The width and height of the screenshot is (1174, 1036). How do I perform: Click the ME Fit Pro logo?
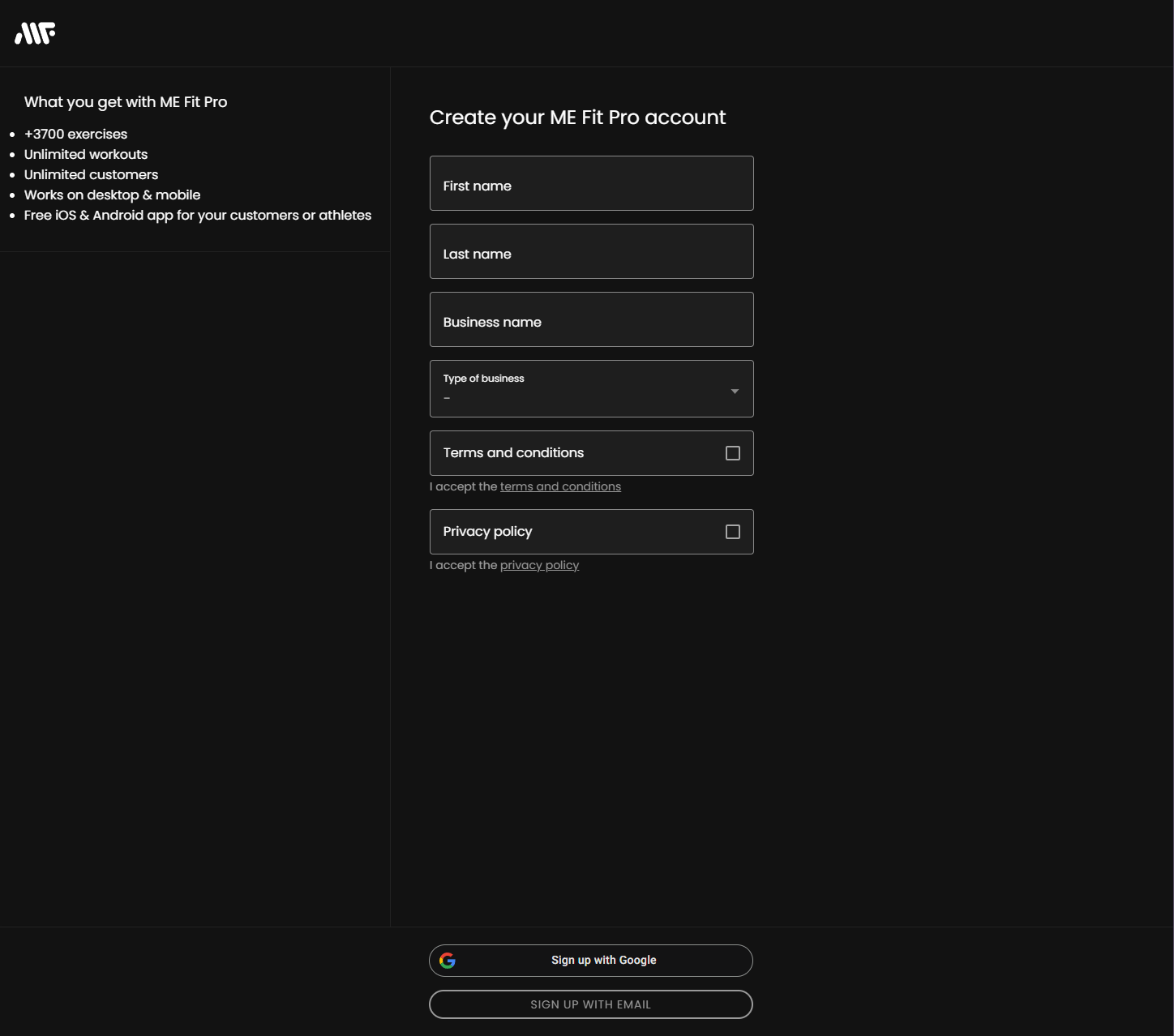tap(35, 32)
